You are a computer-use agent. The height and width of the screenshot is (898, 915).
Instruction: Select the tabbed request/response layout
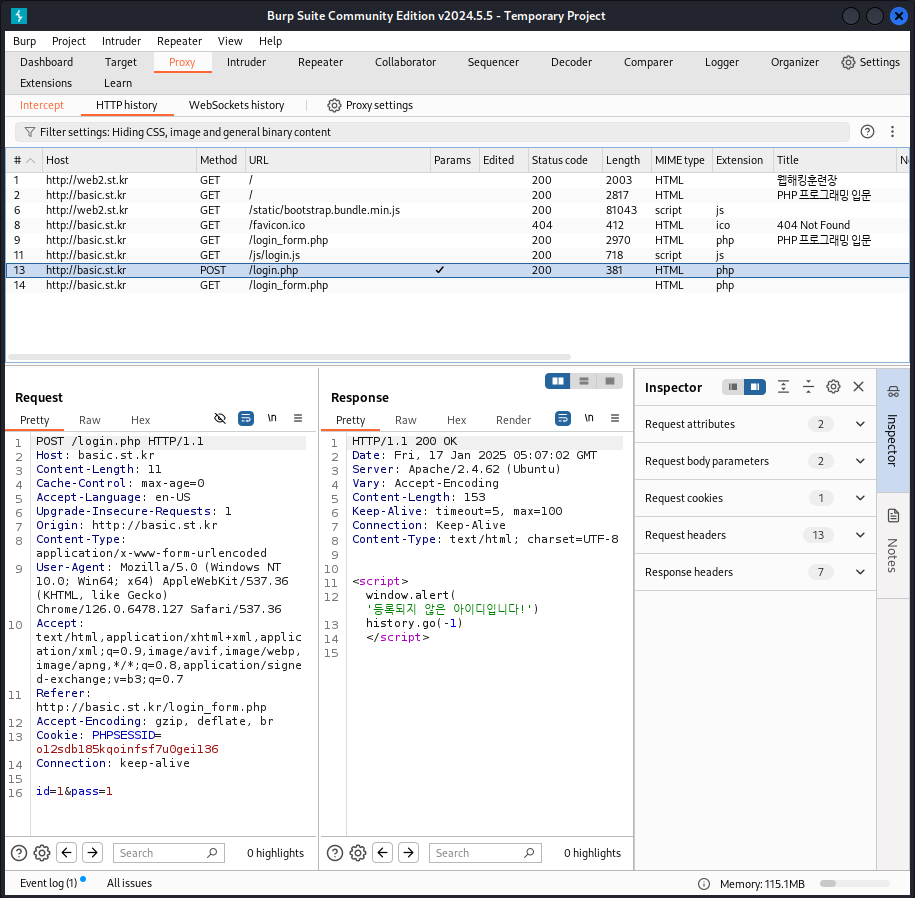610,381
